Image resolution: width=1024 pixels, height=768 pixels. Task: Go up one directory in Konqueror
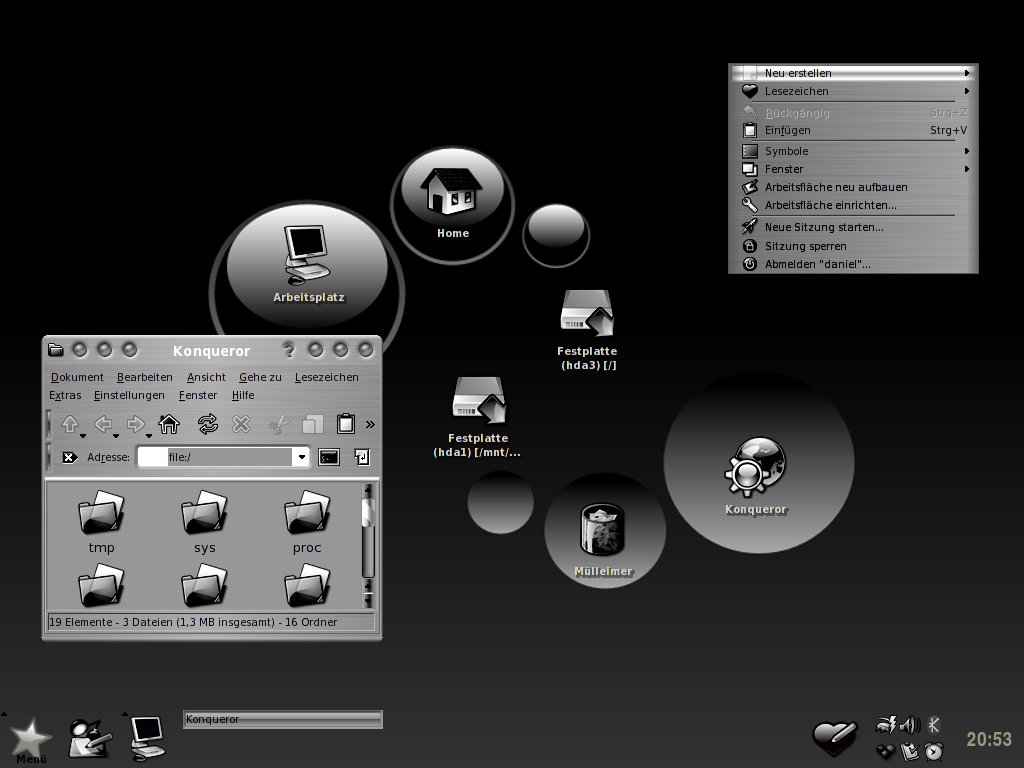coord(70,424)
